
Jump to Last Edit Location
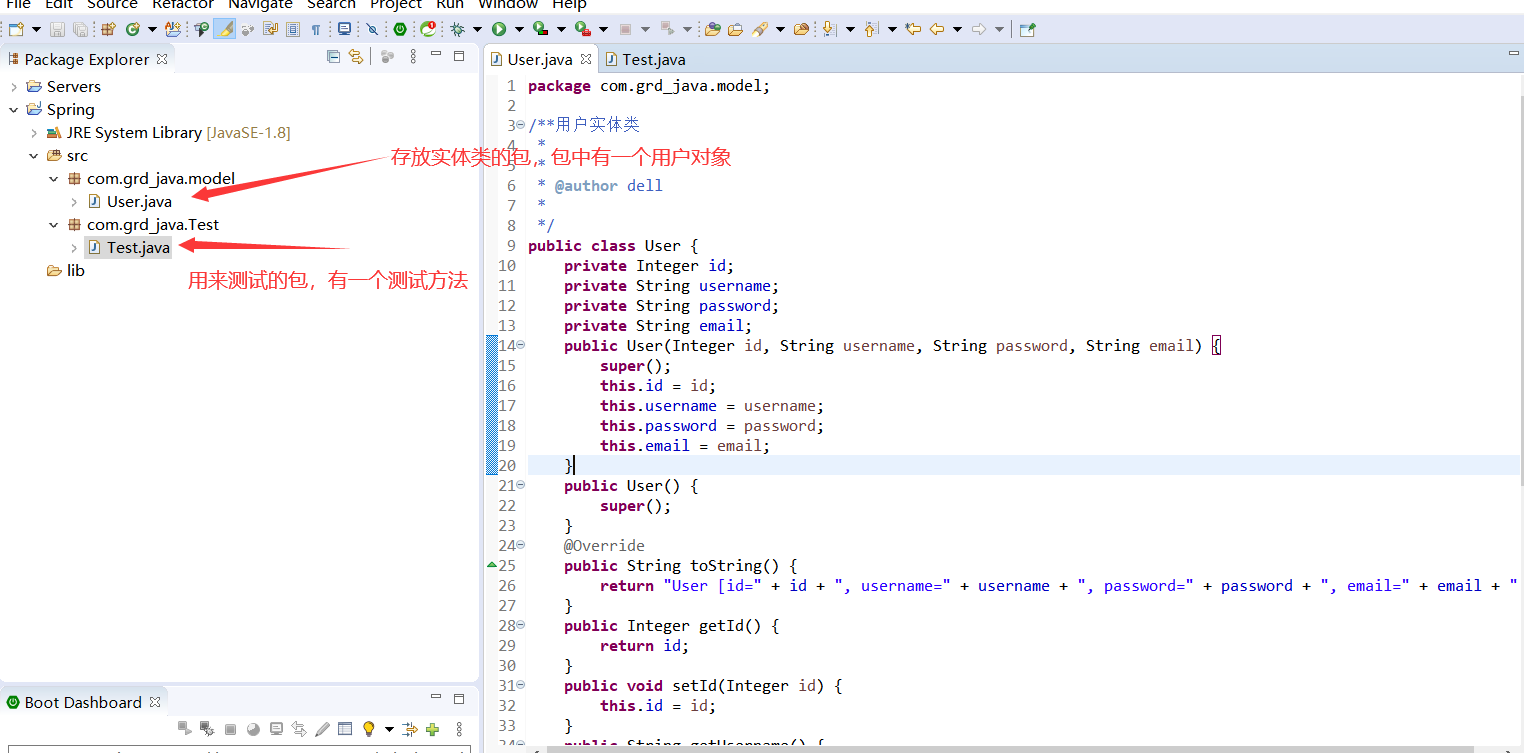[x=913, y=29]
